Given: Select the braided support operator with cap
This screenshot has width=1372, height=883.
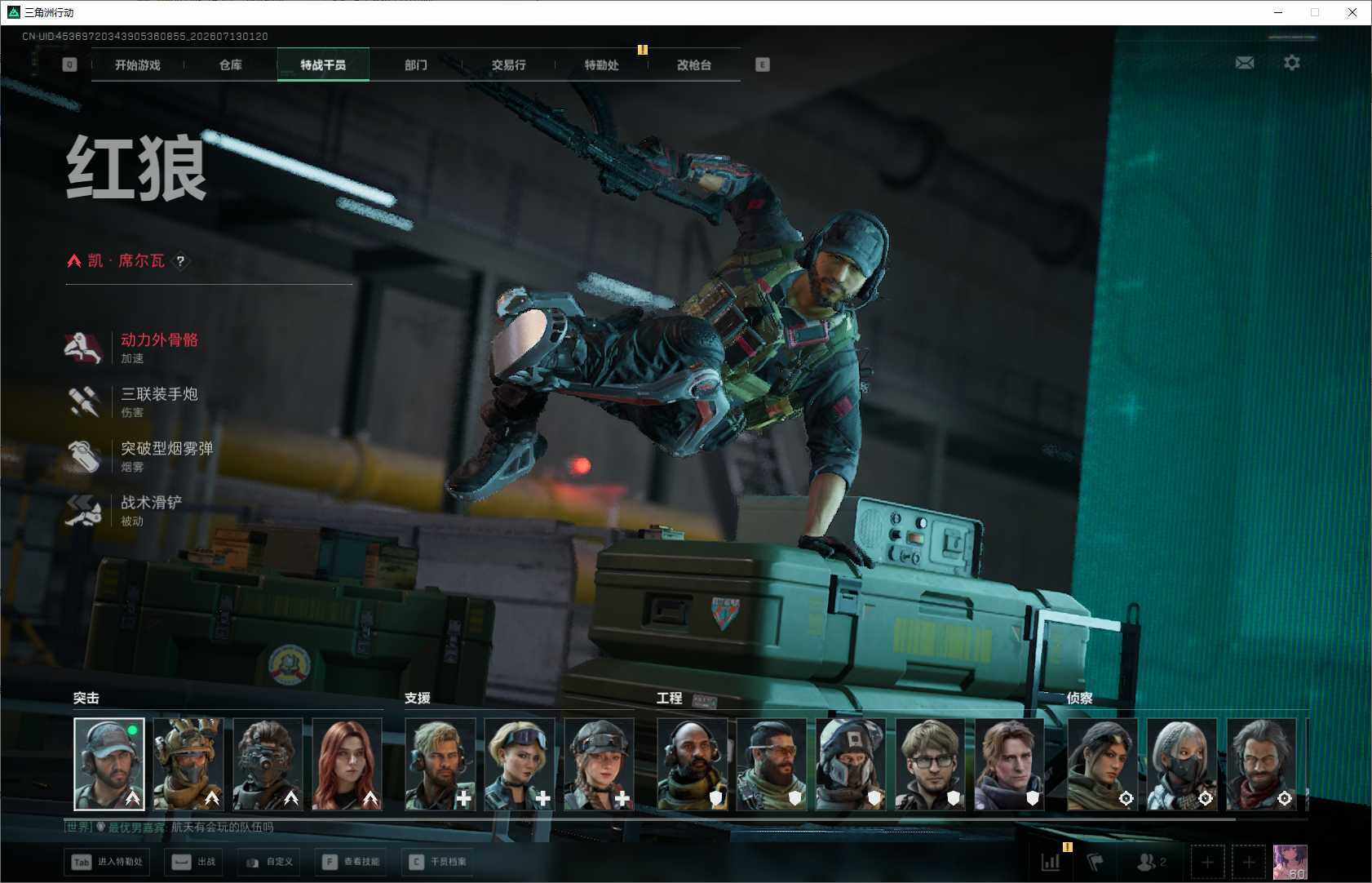Looking at the screenshot, I should tap(600, 764).
